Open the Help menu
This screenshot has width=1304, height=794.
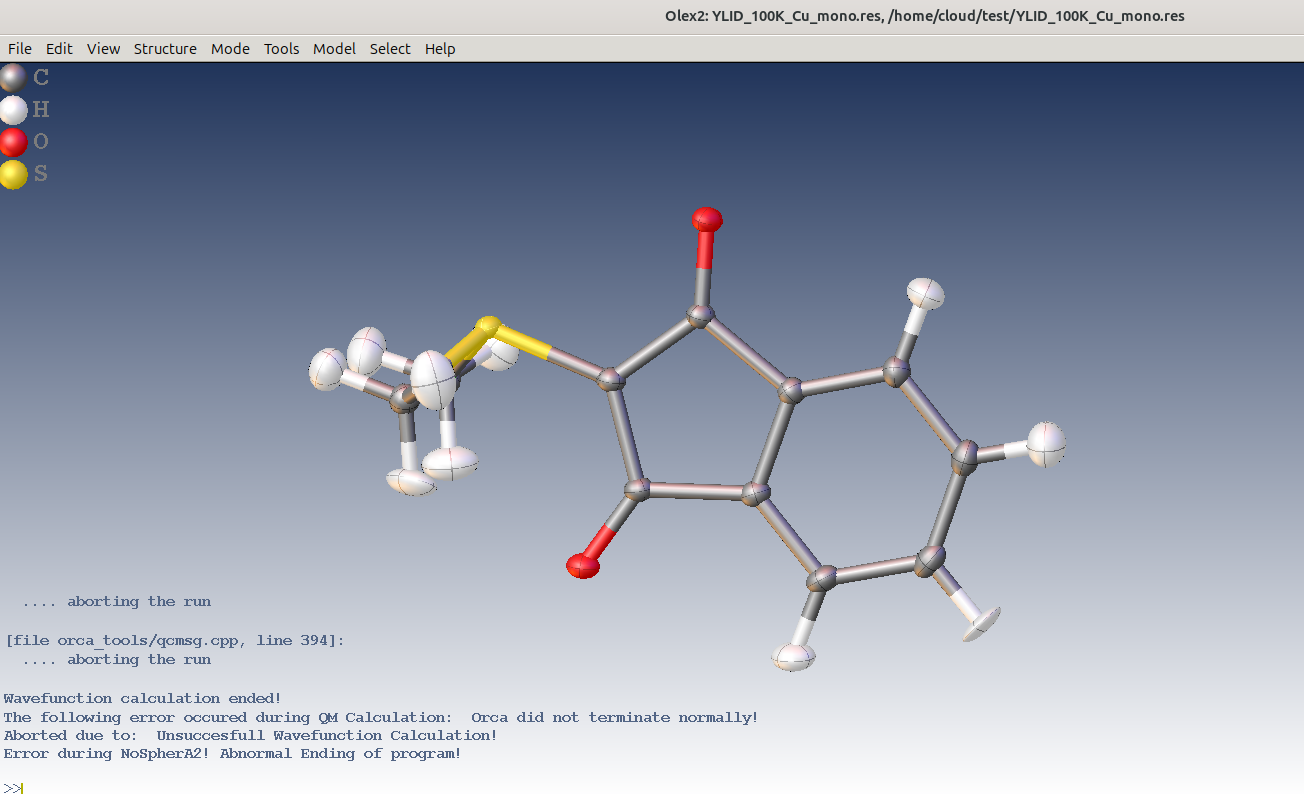440,49
